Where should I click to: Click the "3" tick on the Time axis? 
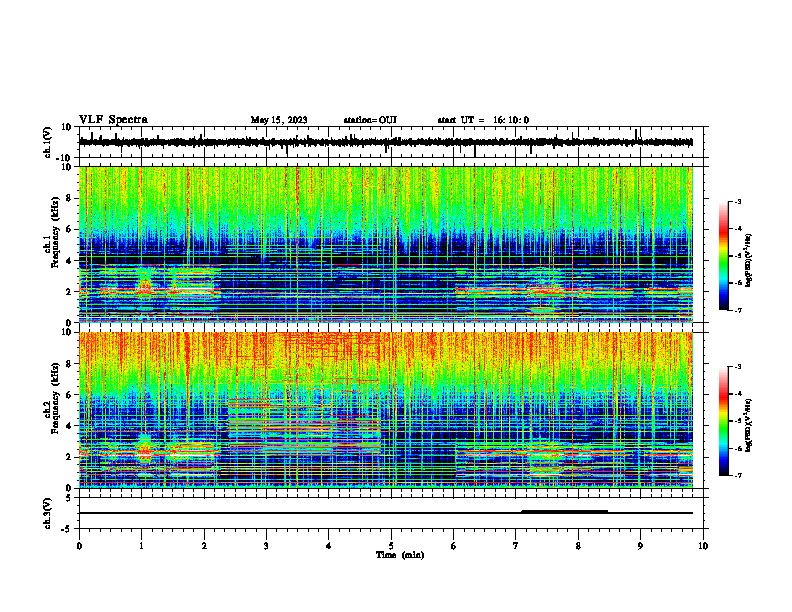(x=266, y=545)
